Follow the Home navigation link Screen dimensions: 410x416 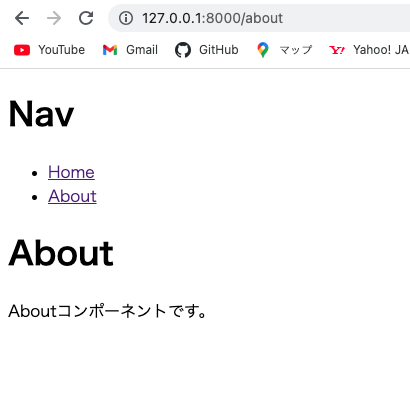click(x=71, y=172)
